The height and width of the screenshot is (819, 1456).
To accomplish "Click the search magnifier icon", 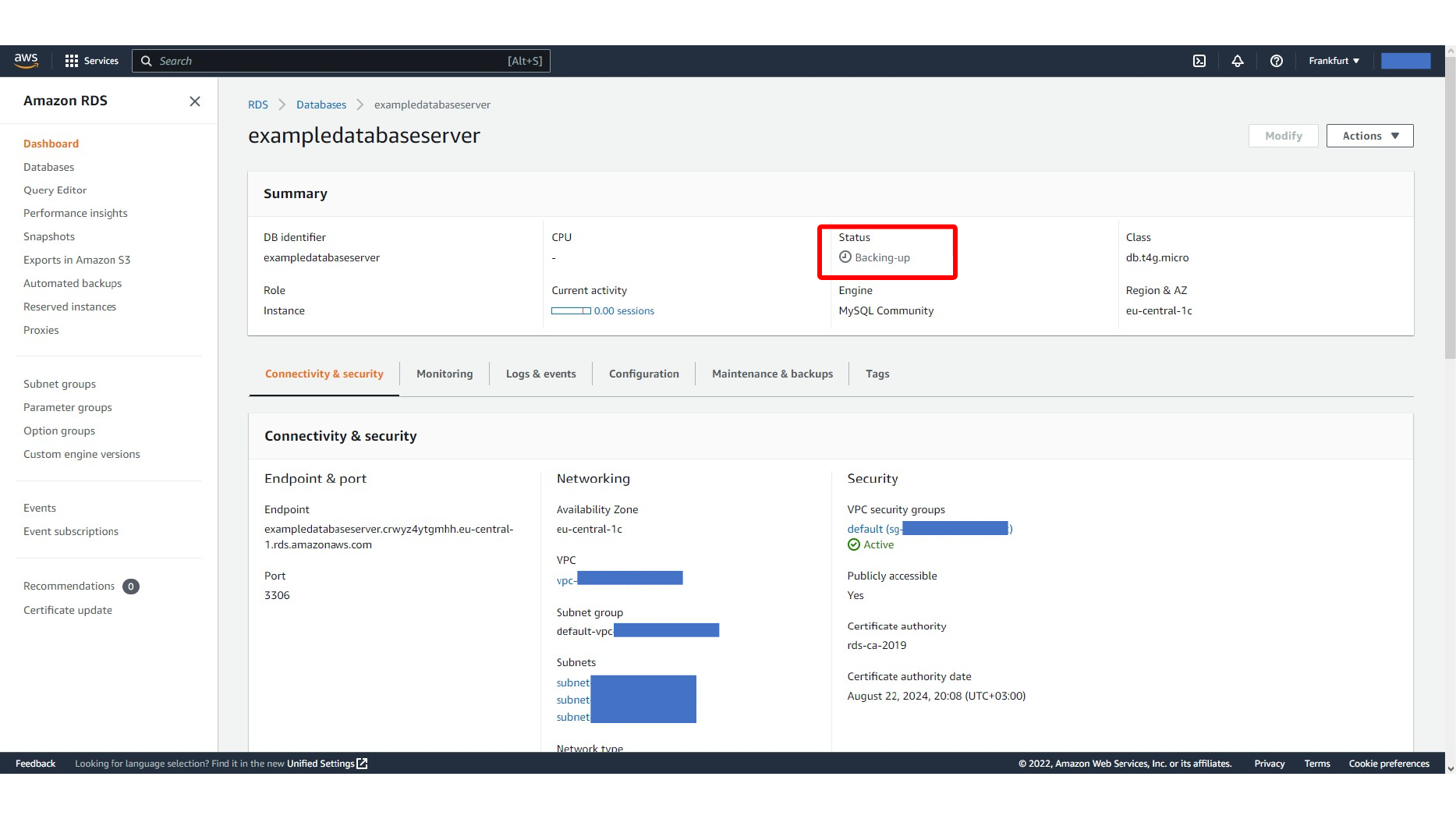I will click(146, 61).
